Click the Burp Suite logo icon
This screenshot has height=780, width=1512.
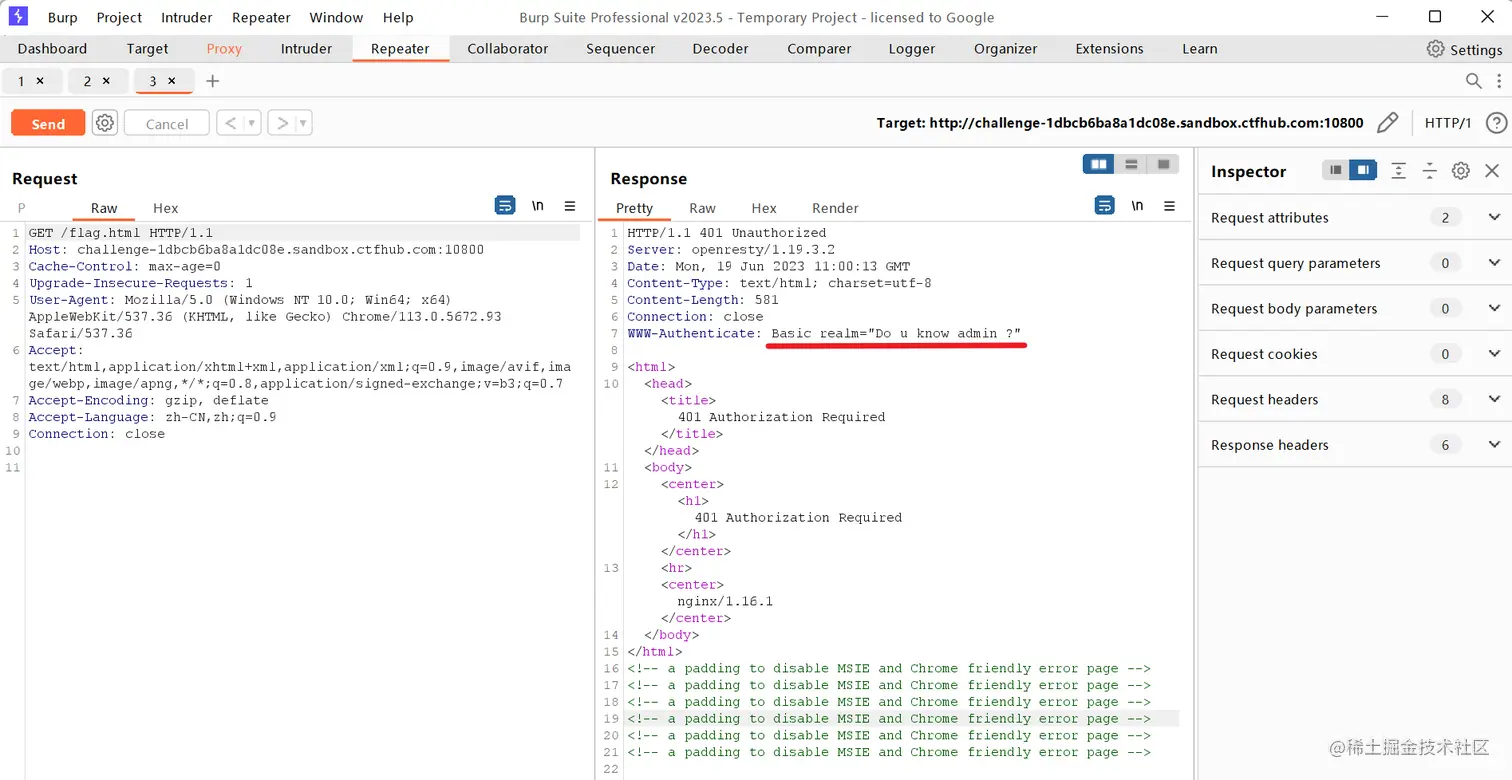(18, 17)
